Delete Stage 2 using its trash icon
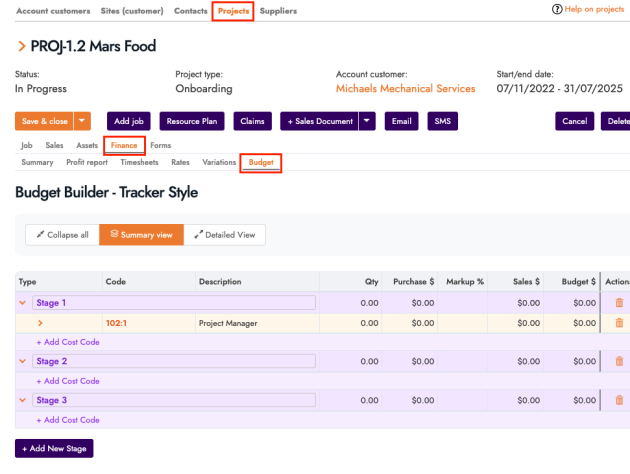 [619, 361]
